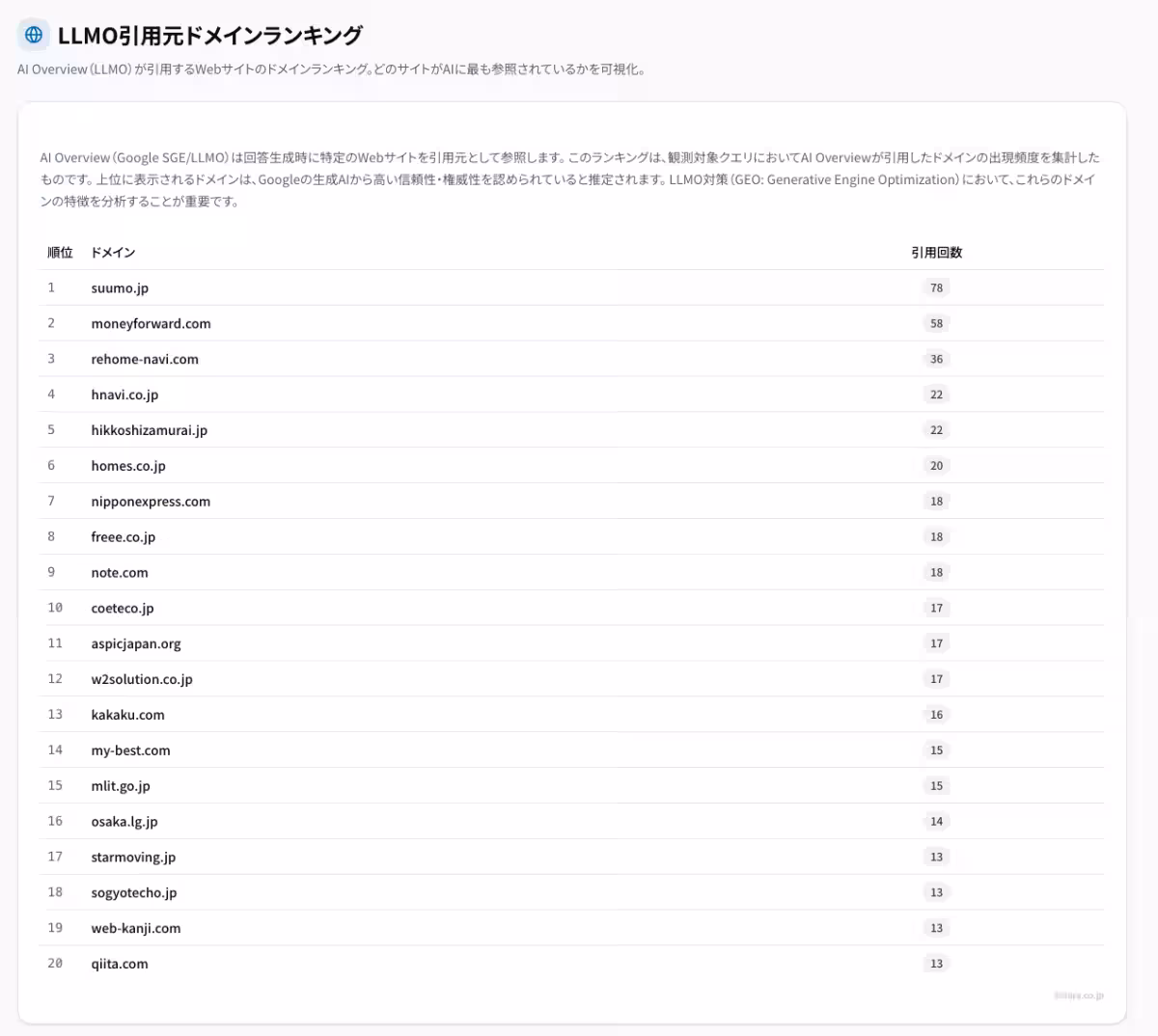Select domain coeteco.jp

pos(123,609)
